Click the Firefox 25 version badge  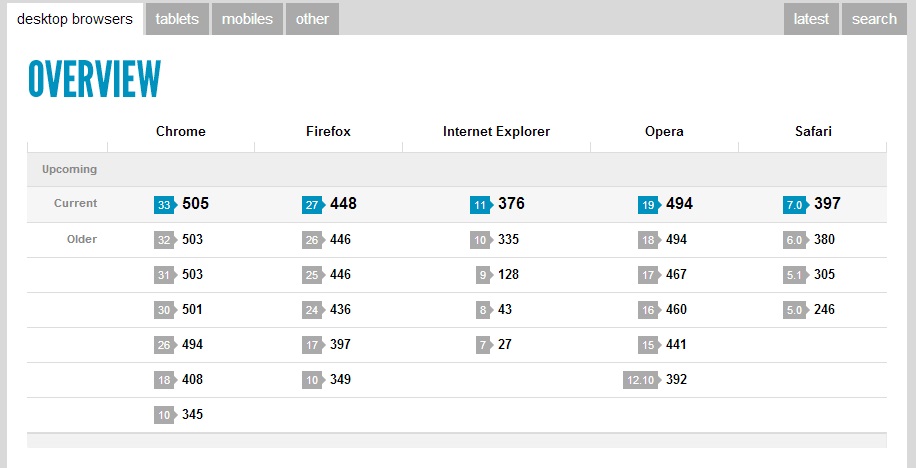314,275
